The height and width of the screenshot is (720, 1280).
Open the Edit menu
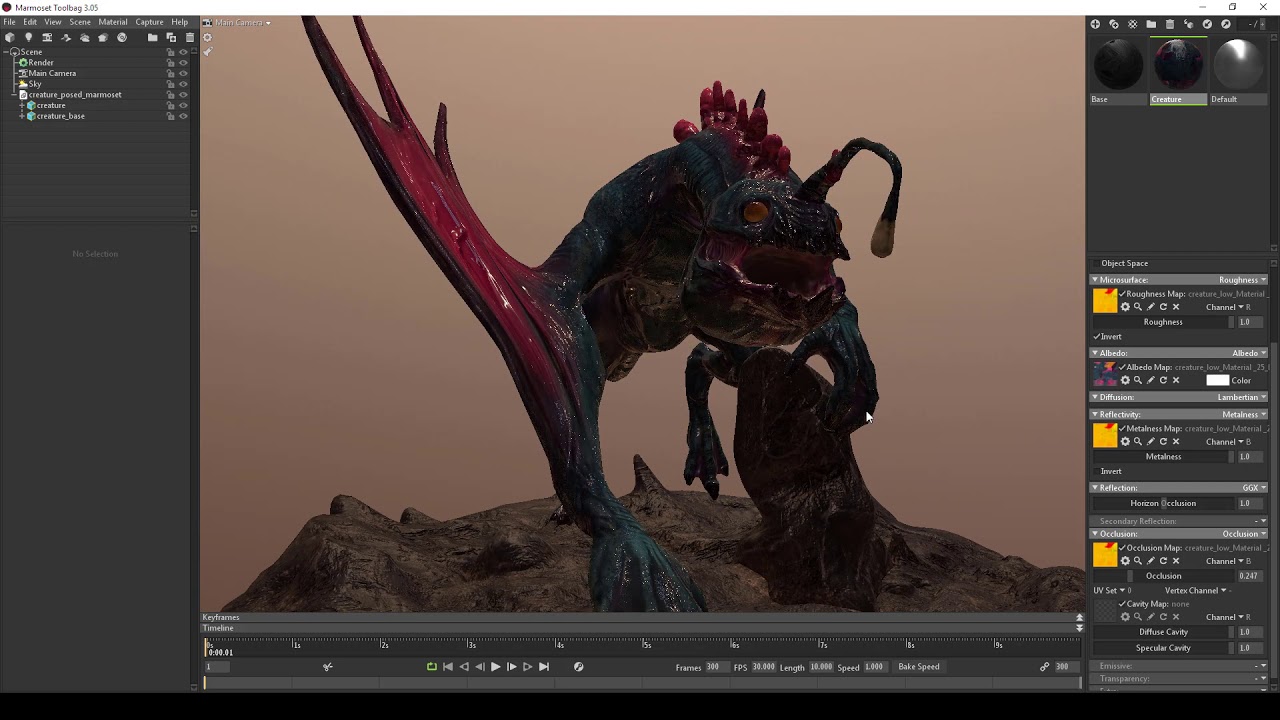[30, 22]
